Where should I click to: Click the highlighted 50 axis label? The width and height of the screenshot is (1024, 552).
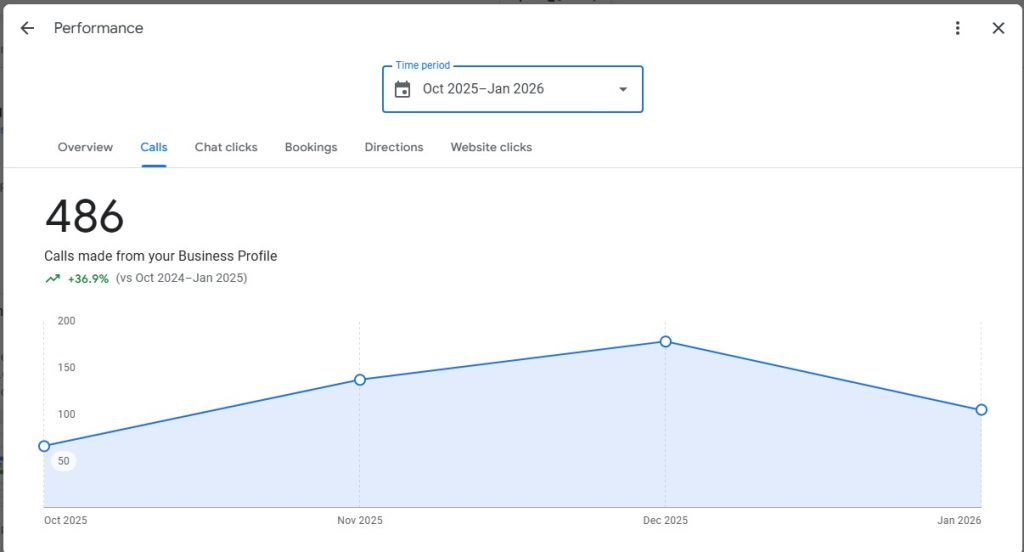coord(64,461)
